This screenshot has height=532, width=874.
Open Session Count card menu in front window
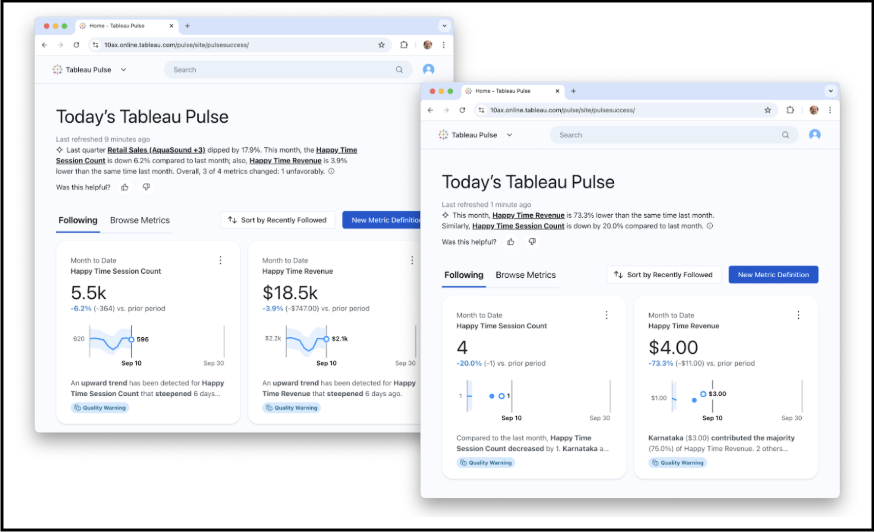click(x=606, y=315)
